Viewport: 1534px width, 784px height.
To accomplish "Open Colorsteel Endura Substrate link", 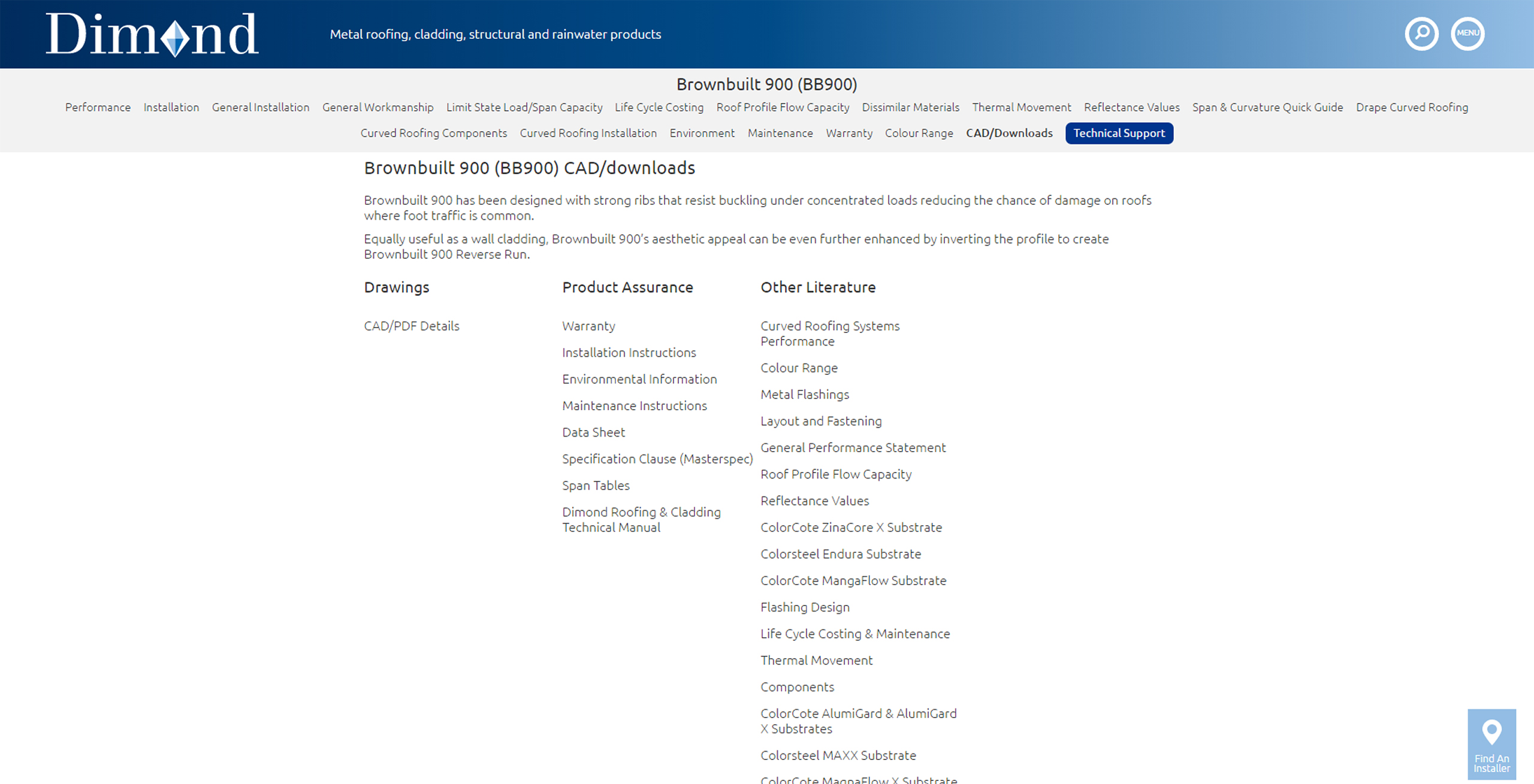I will pos(841,554).
